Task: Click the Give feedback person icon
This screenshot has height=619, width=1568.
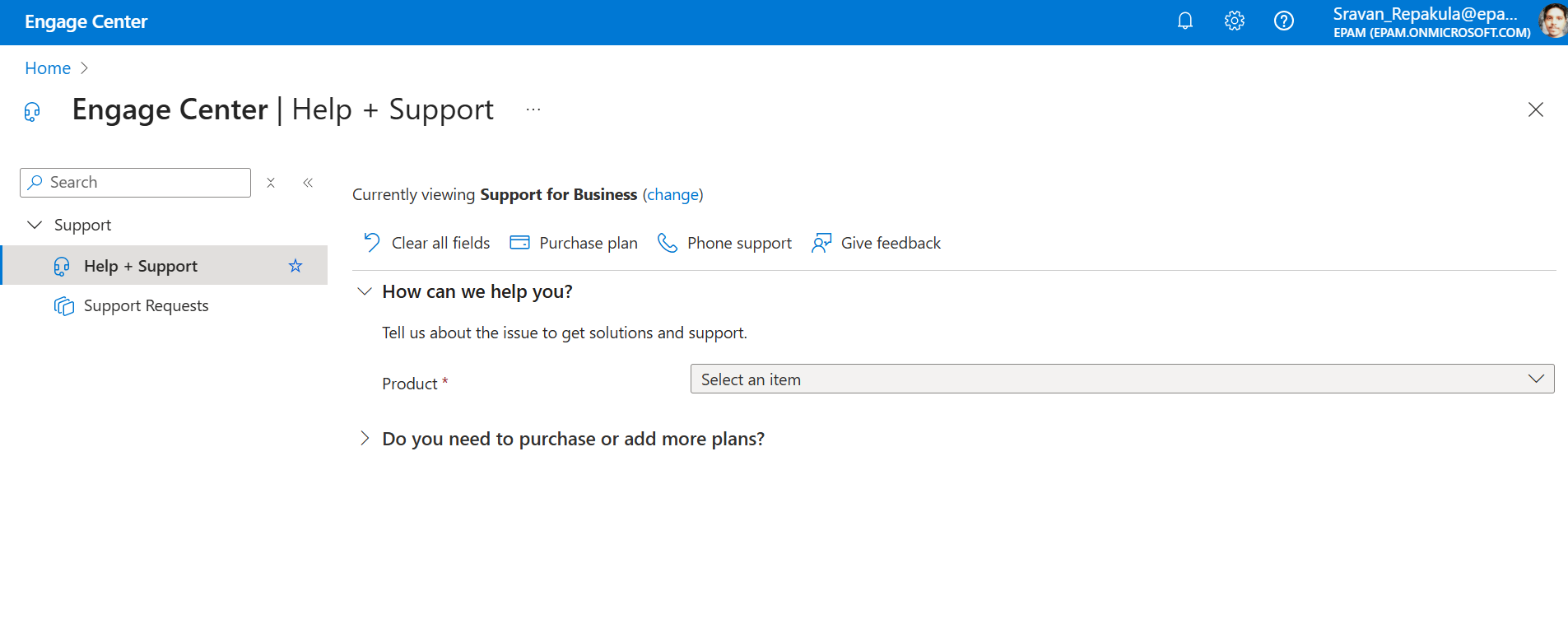Action: click(x=821, y=243)
